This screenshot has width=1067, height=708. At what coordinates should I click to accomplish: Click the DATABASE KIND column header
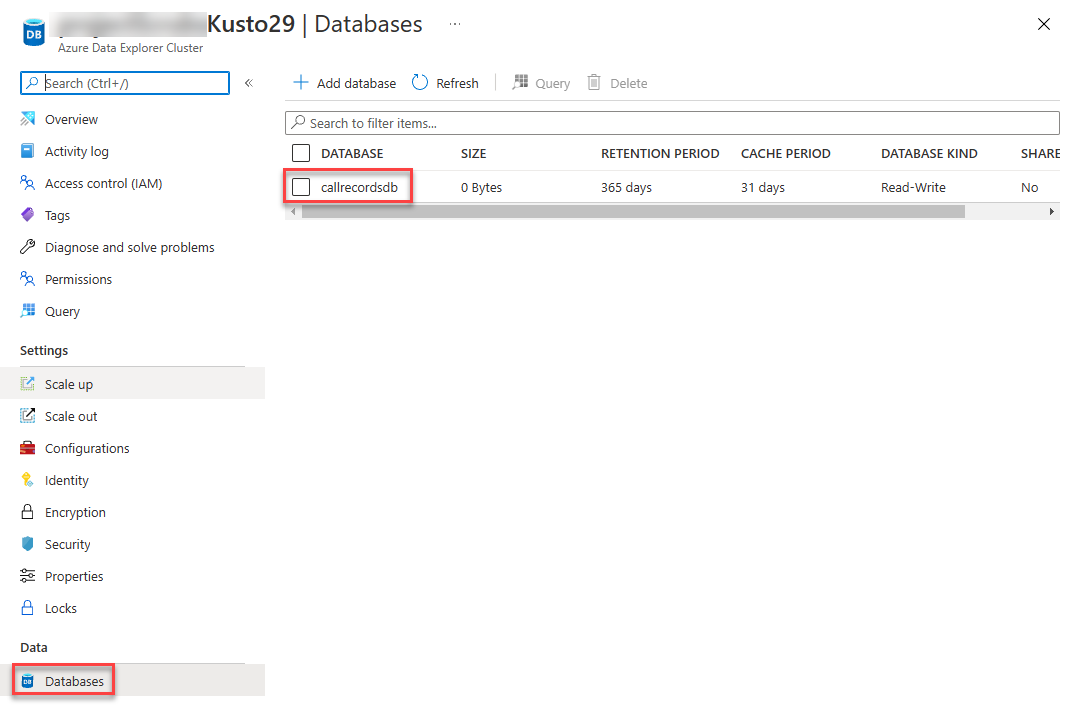(x=930, y=153)
